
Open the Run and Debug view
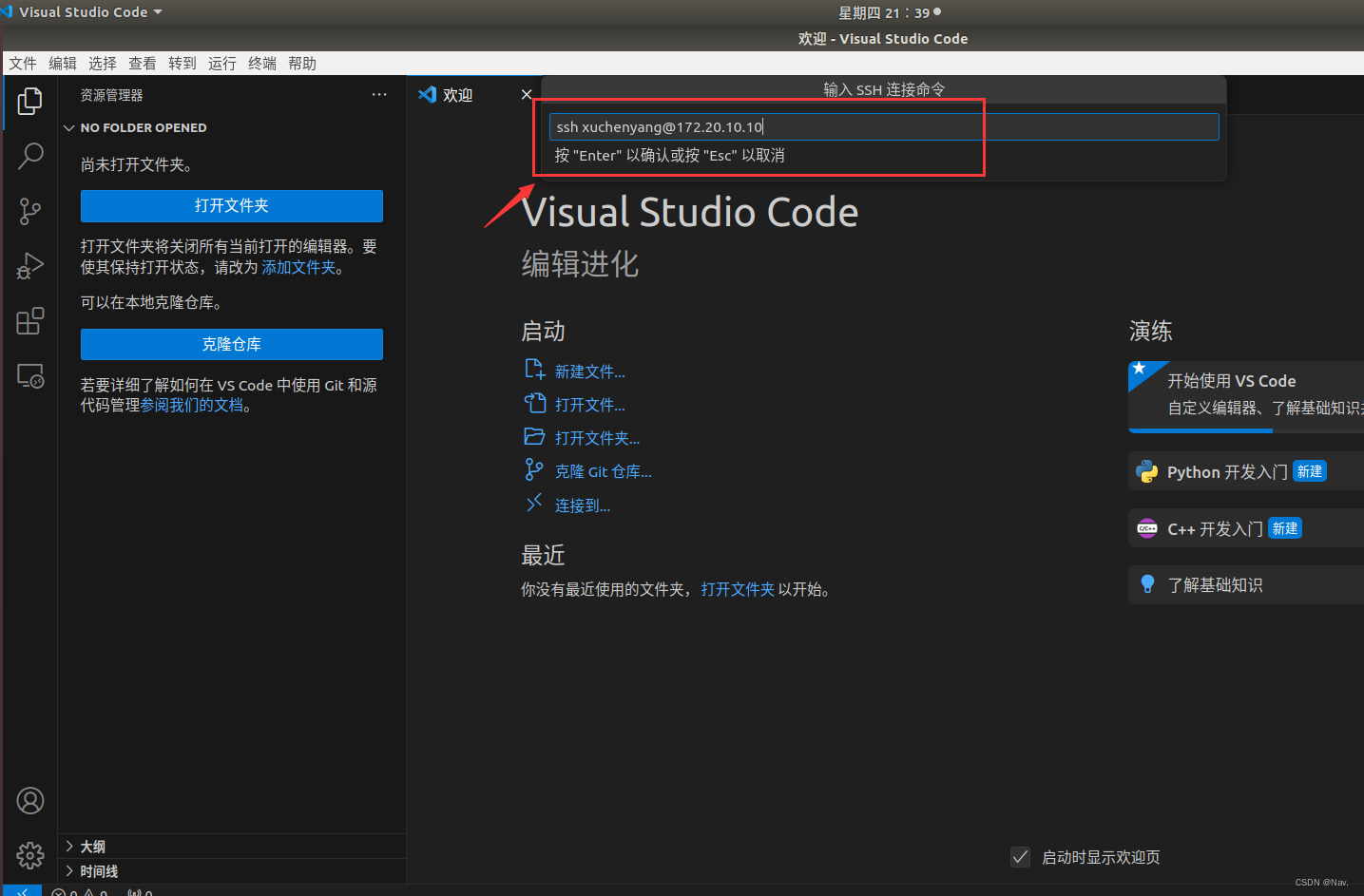[x=30, y=266]
